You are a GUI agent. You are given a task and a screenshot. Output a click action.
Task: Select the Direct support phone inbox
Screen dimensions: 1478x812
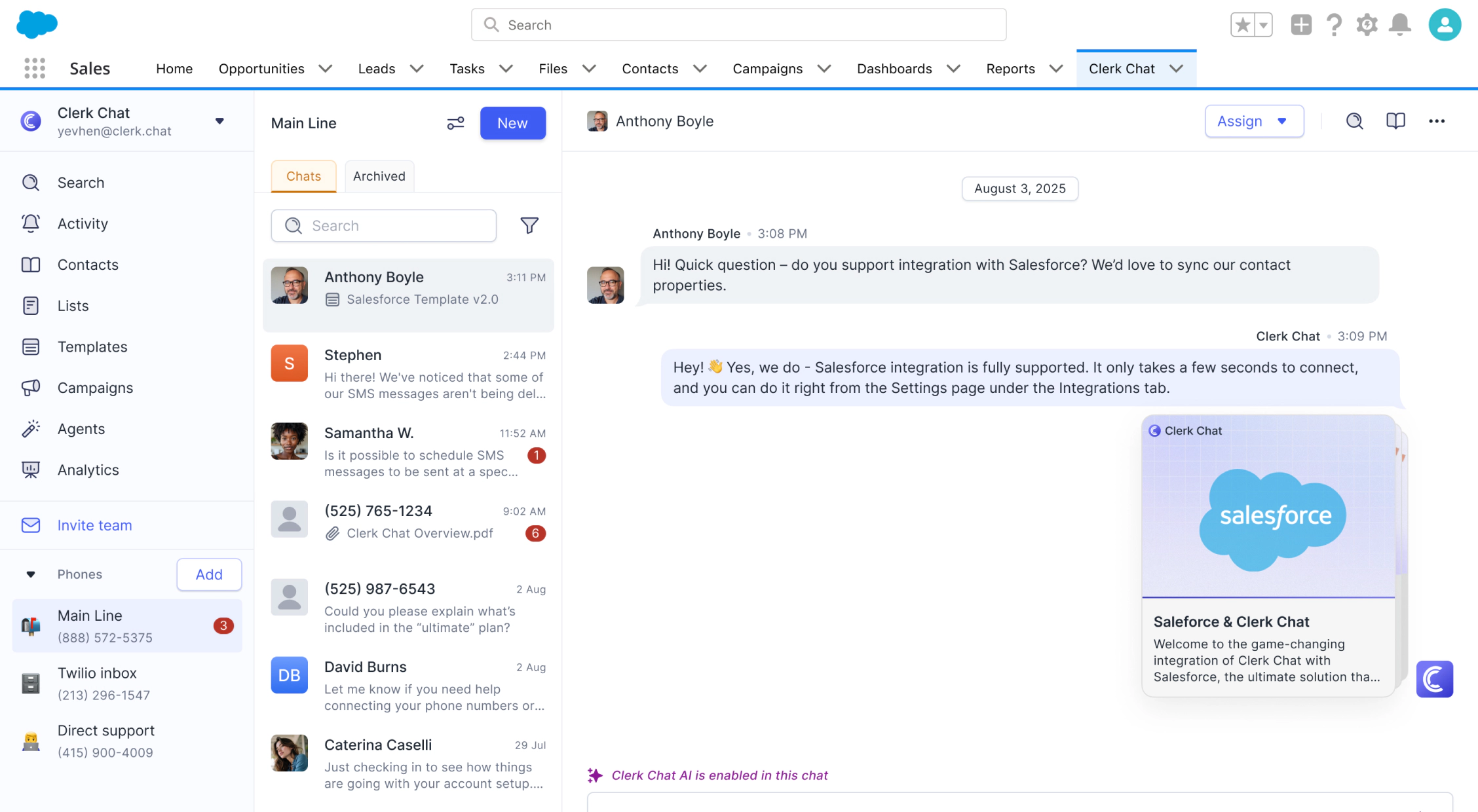tap(127, 741)
